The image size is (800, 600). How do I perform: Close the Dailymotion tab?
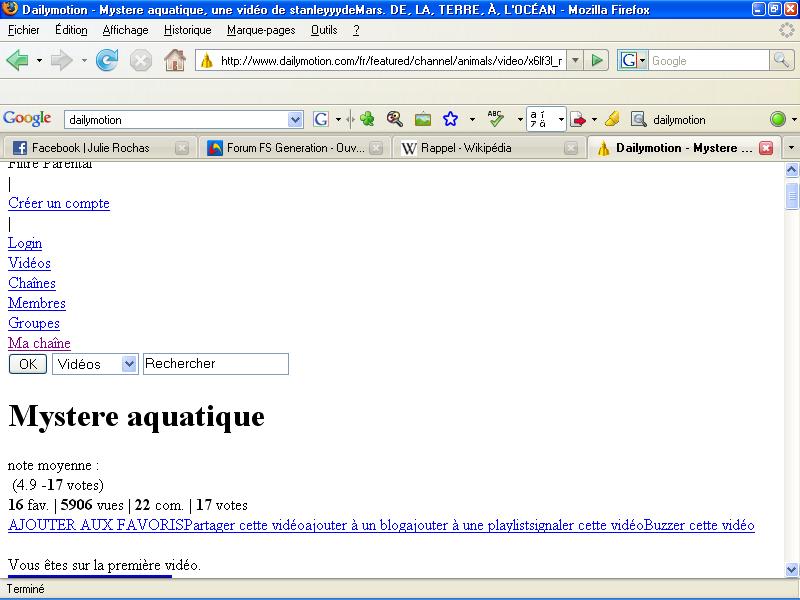(766, 148)
